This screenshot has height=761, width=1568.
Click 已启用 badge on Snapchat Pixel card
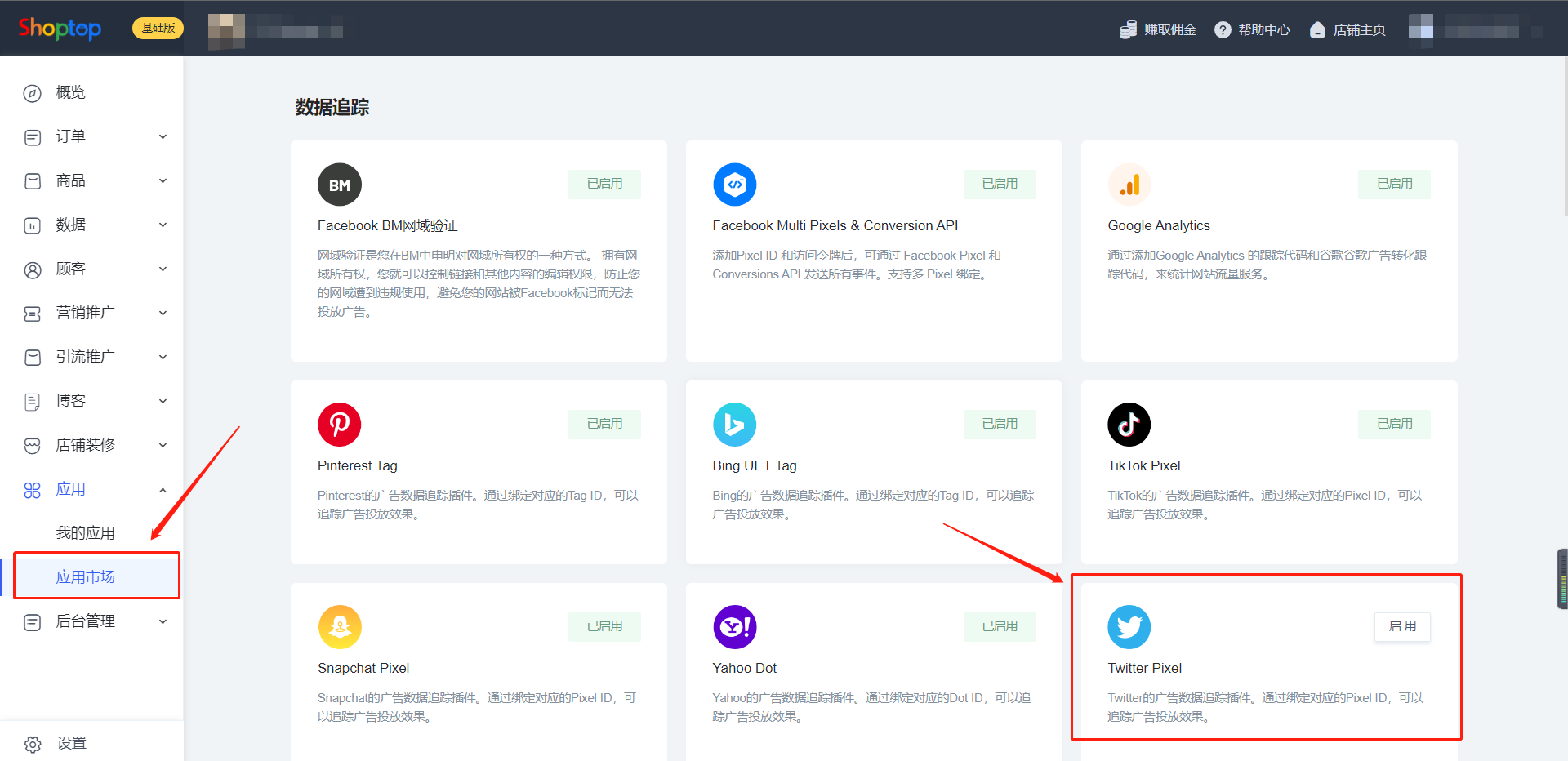click(604, 626)
